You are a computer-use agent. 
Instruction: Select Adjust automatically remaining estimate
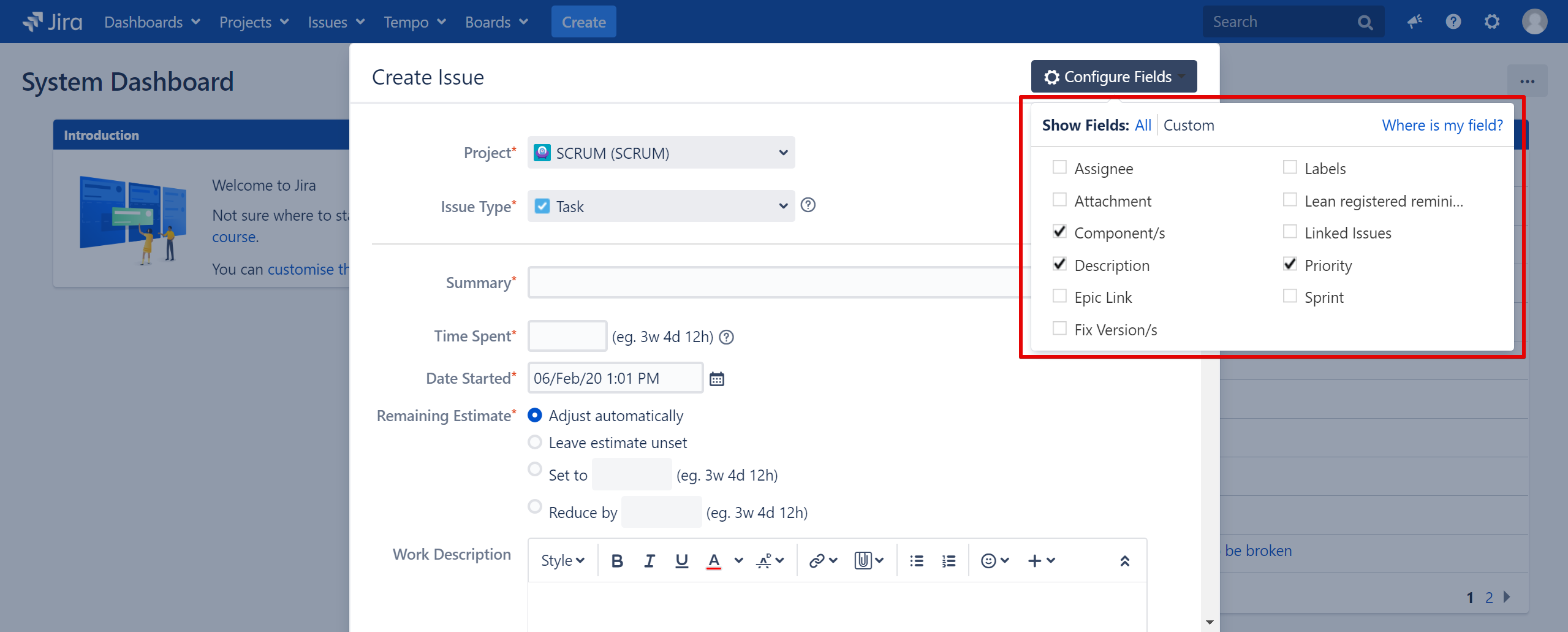[535, 415]
